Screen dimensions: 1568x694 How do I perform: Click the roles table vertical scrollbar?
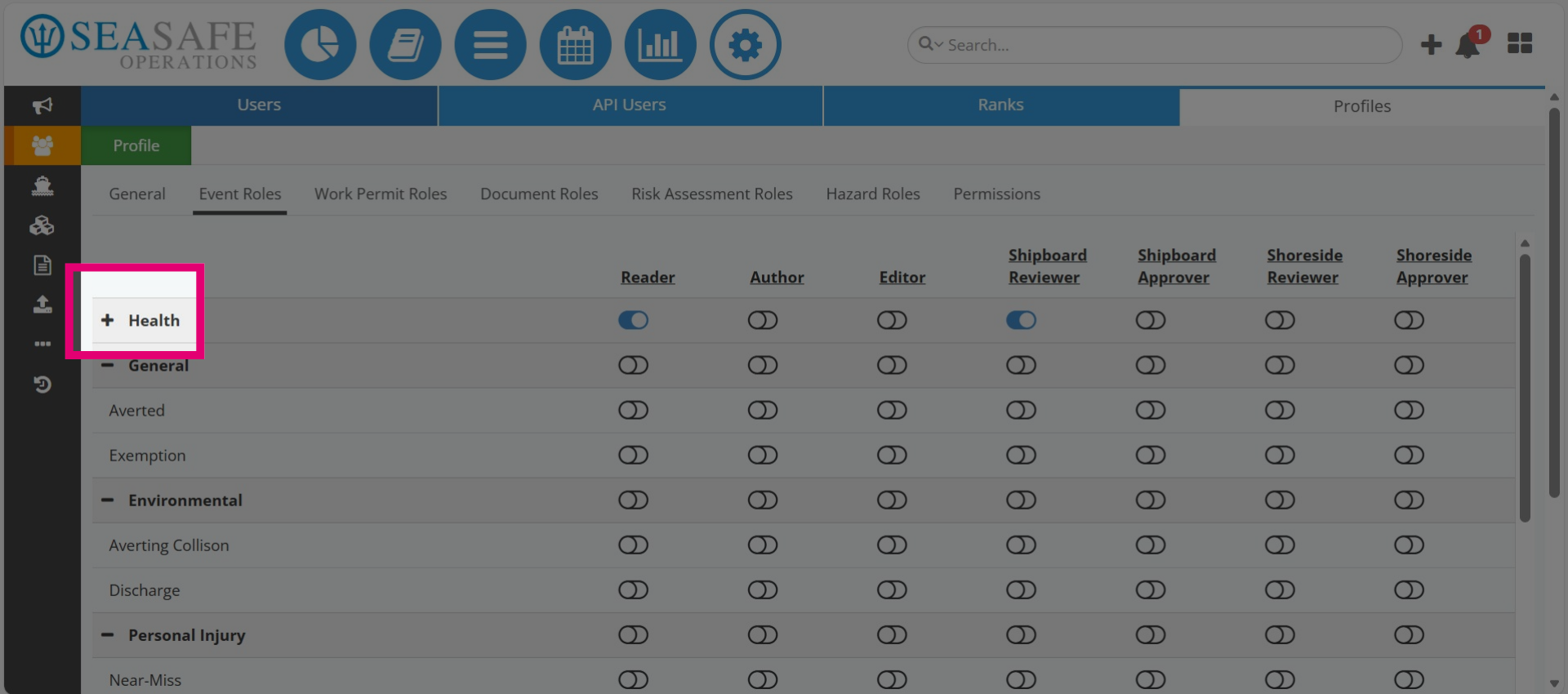point(1525,388)
